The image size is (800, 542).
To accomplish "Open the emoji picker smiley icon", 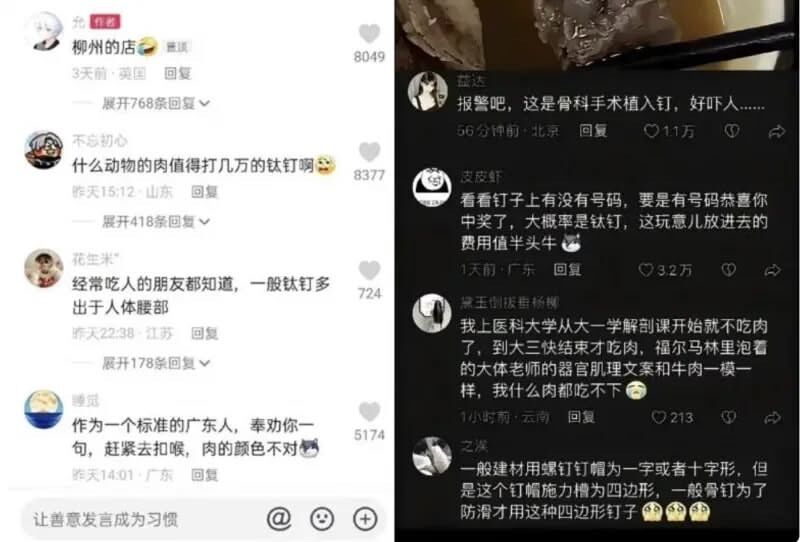I will click(x=322, y=519).
